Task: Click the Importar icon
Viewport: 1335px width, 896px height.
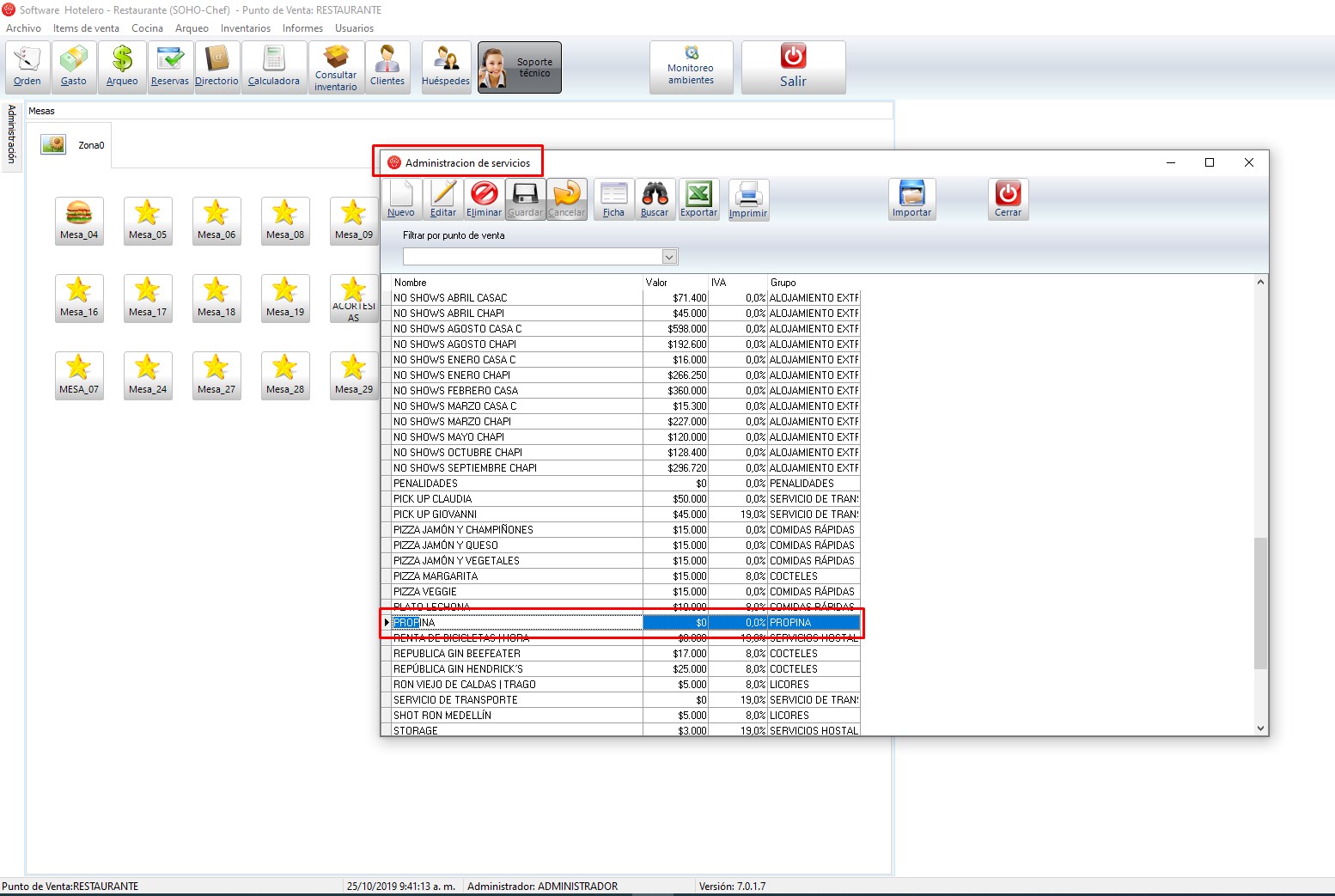Action: pos(911,198)
